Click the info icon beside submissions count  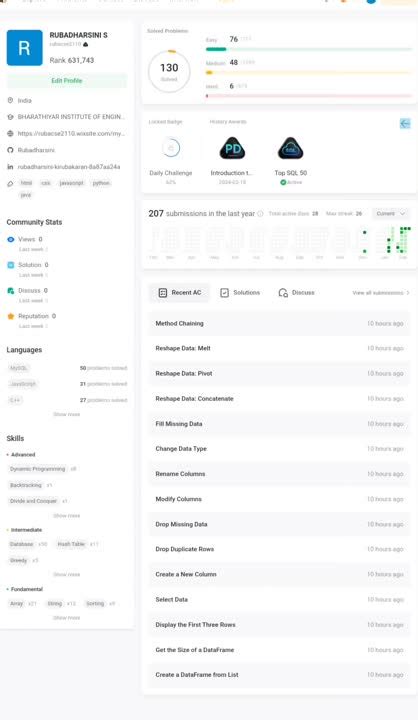260,214
